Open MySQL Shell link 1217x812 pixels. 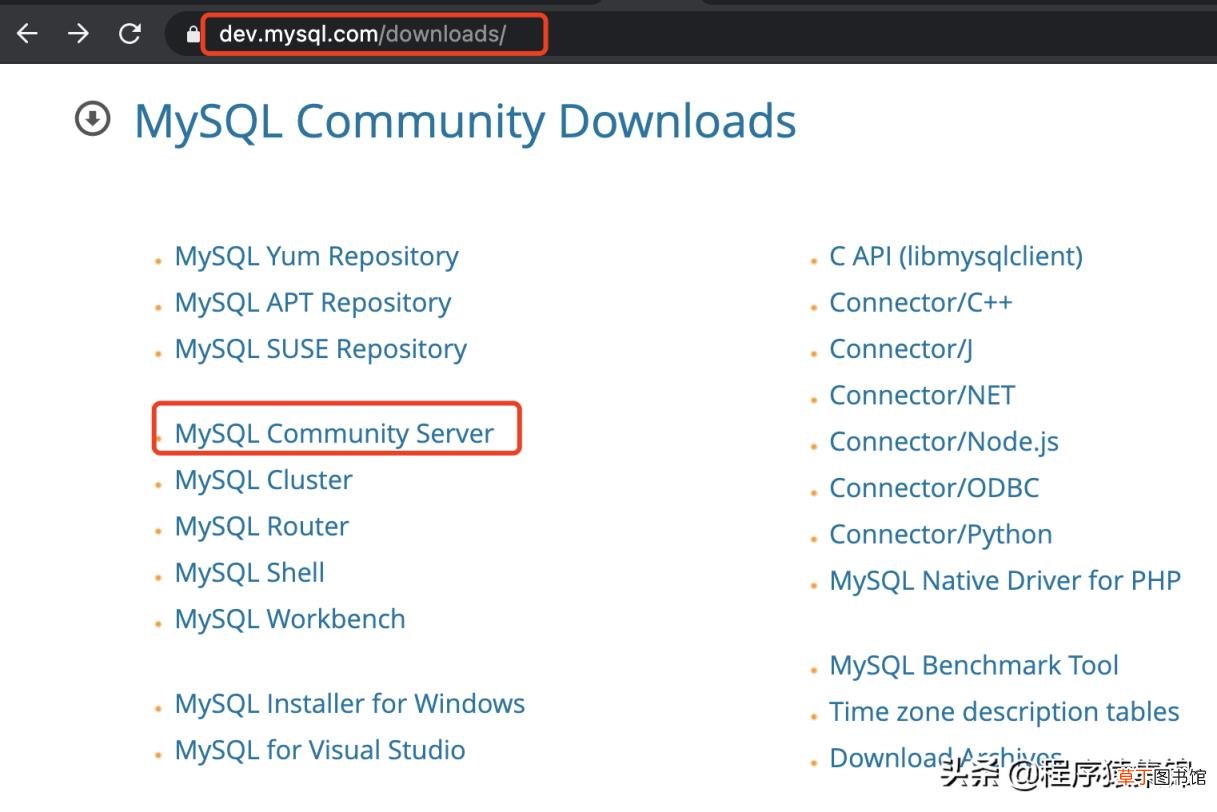(250, 572)
